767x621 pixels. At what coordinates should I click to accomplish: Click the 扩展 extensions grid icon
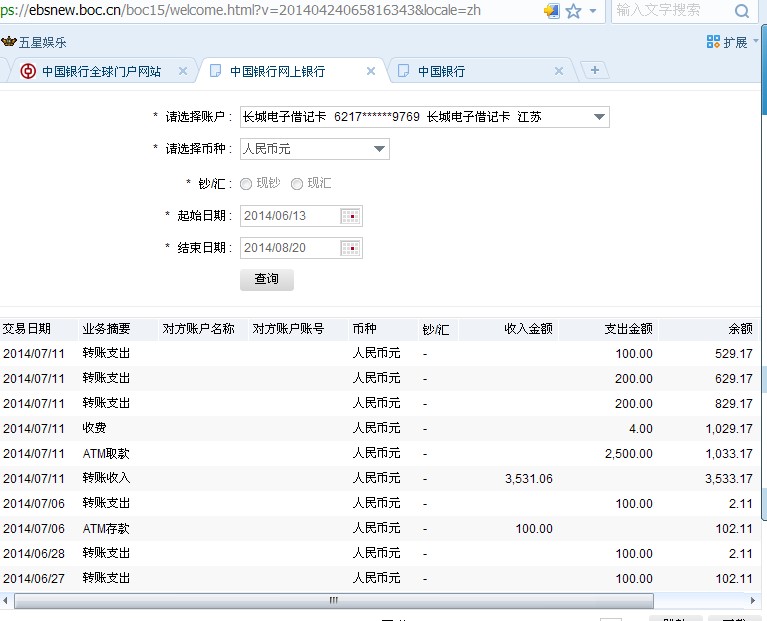pos(713,42)
